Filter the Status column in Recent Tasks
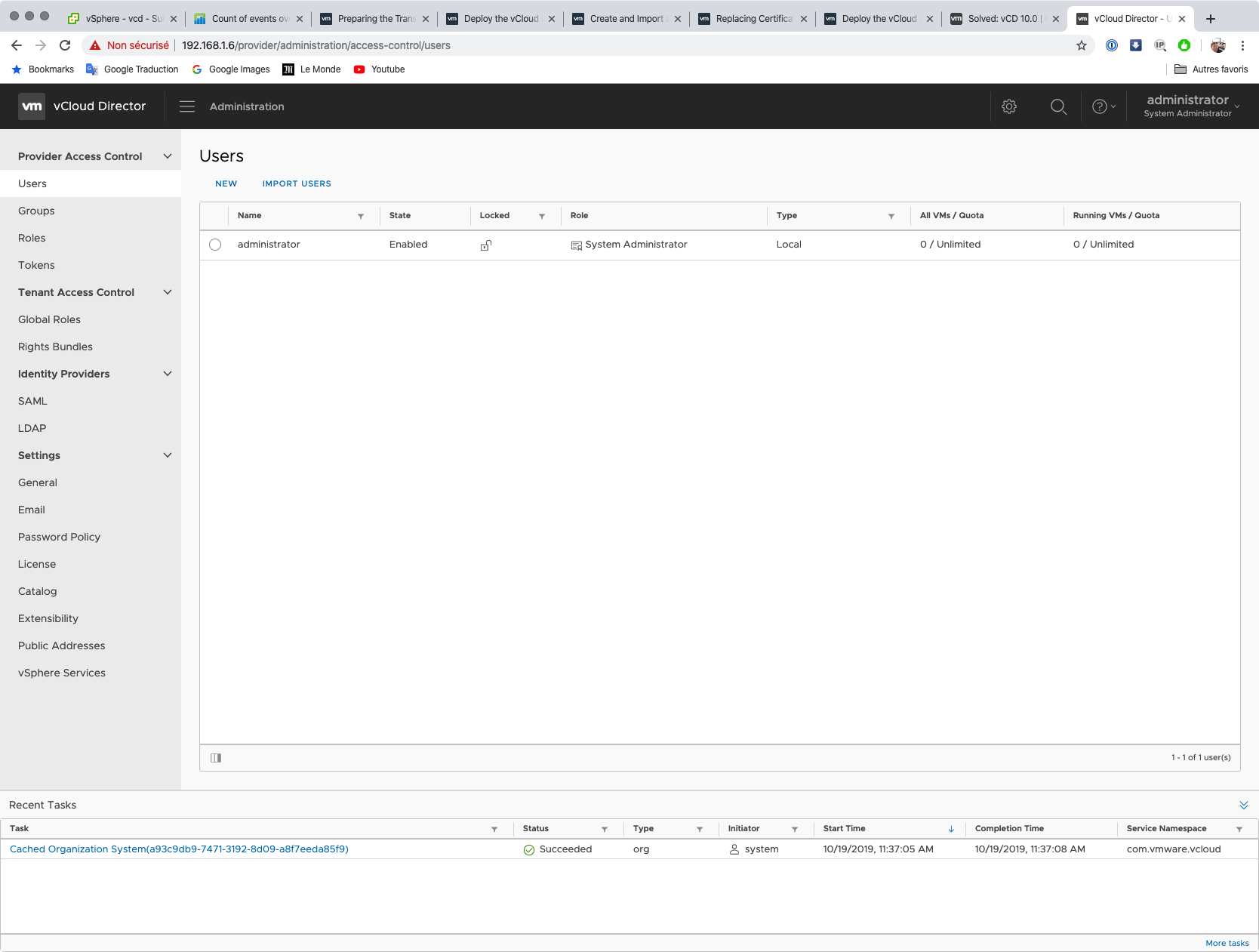 [605, 829]
